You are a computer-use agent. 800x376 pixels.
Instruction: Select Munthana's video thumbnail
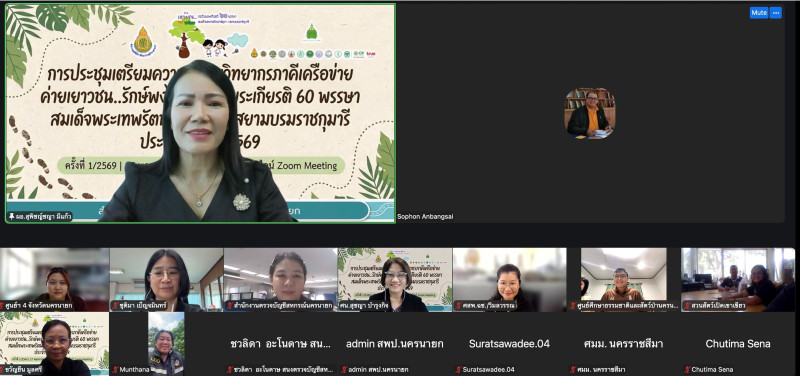166,344
